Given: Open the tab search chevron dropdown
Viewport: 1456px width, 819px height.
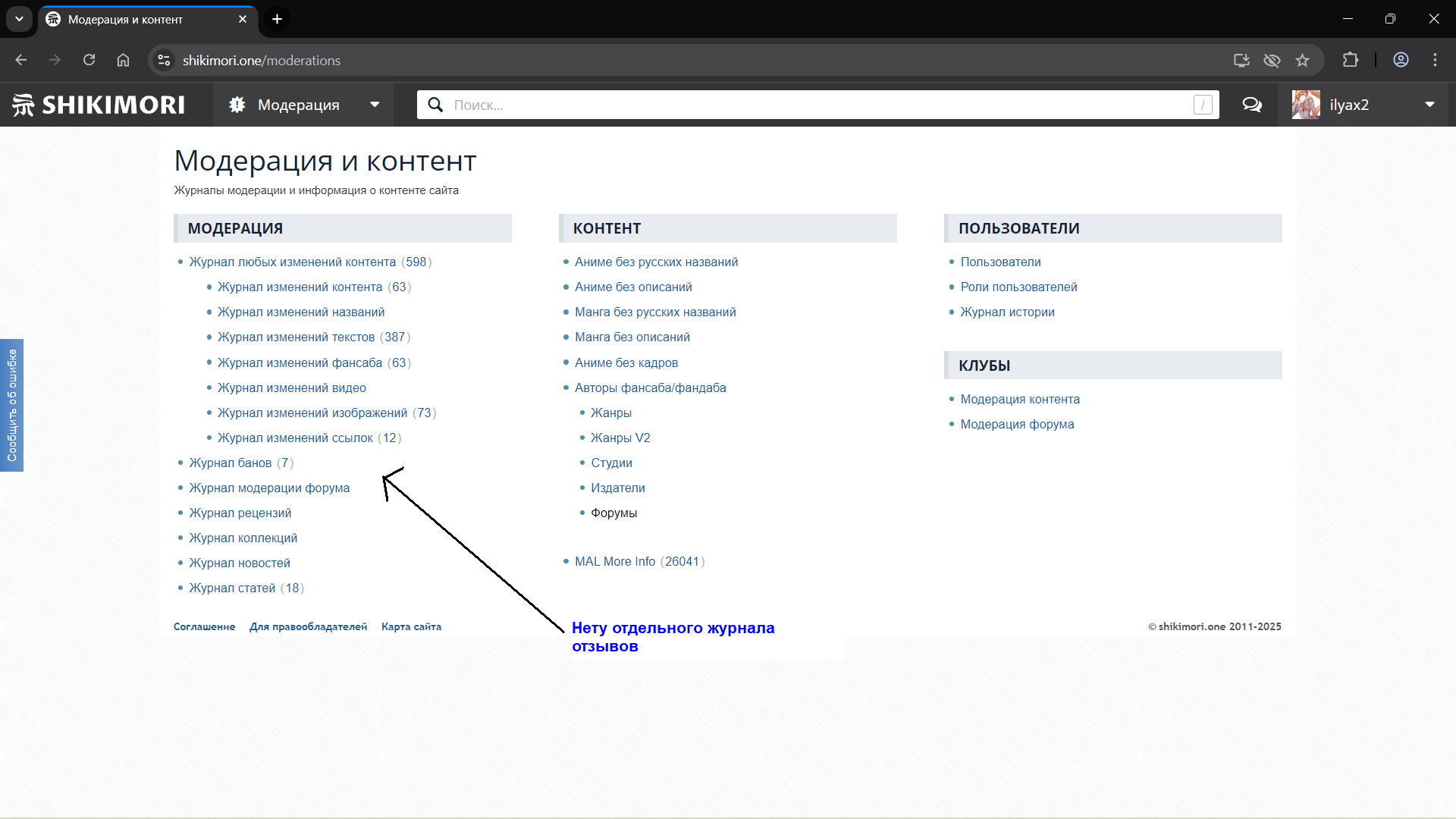Looking at the screenshot, I should click(19, 19).
